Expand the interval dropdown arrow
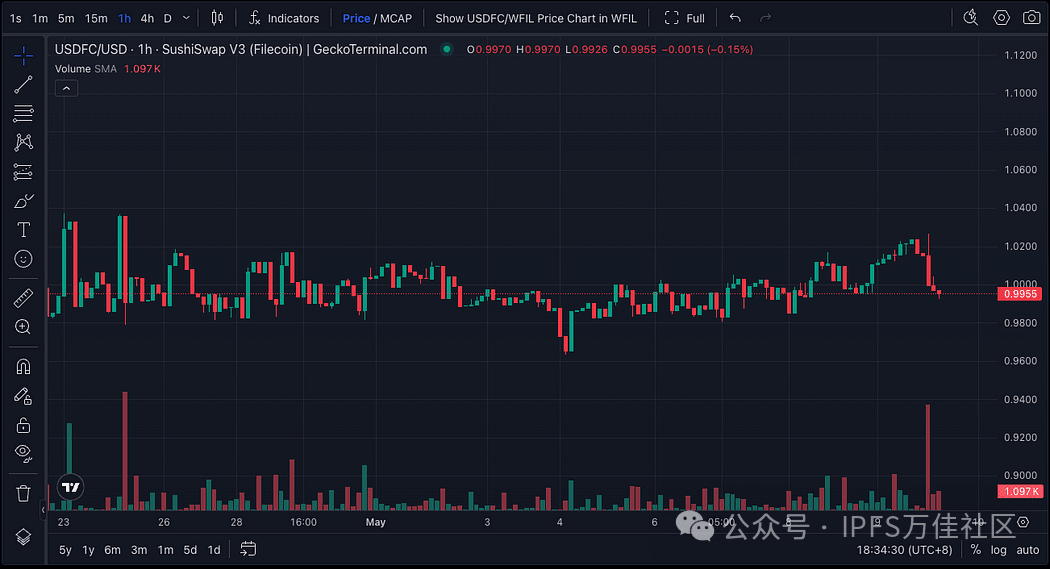Image resolution: width=1050 pixels, height=569 pixels. [x=186, y=18]
